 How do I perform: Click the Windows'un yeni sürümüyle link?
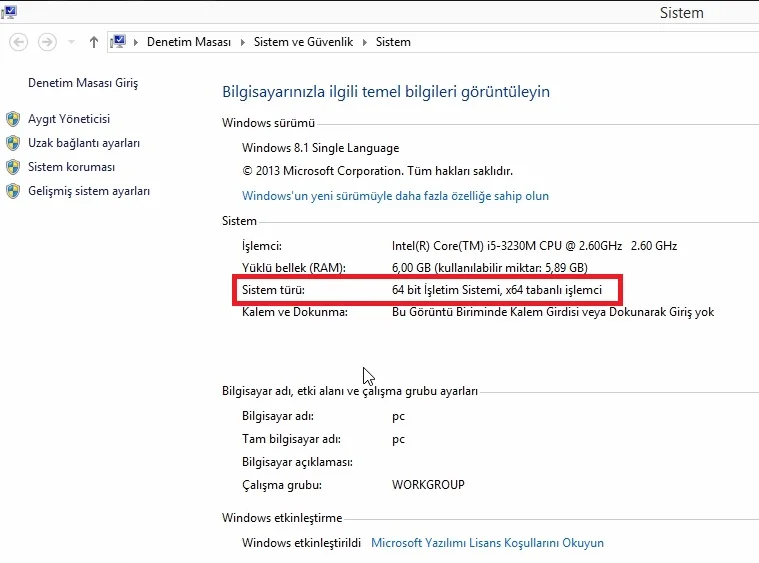[395, 196]
